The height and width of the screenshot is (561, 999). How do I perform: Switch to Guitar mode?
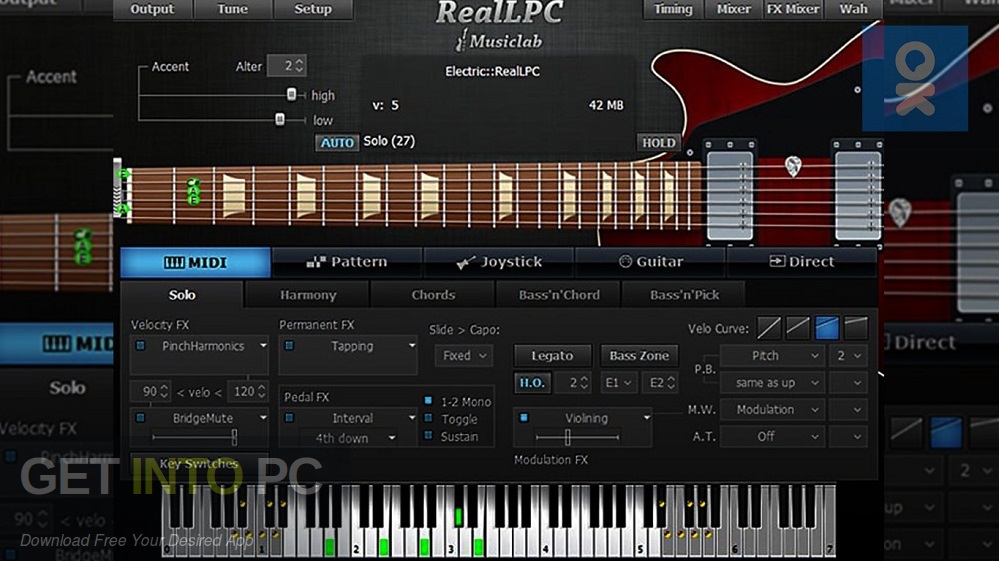pos(650,262)
